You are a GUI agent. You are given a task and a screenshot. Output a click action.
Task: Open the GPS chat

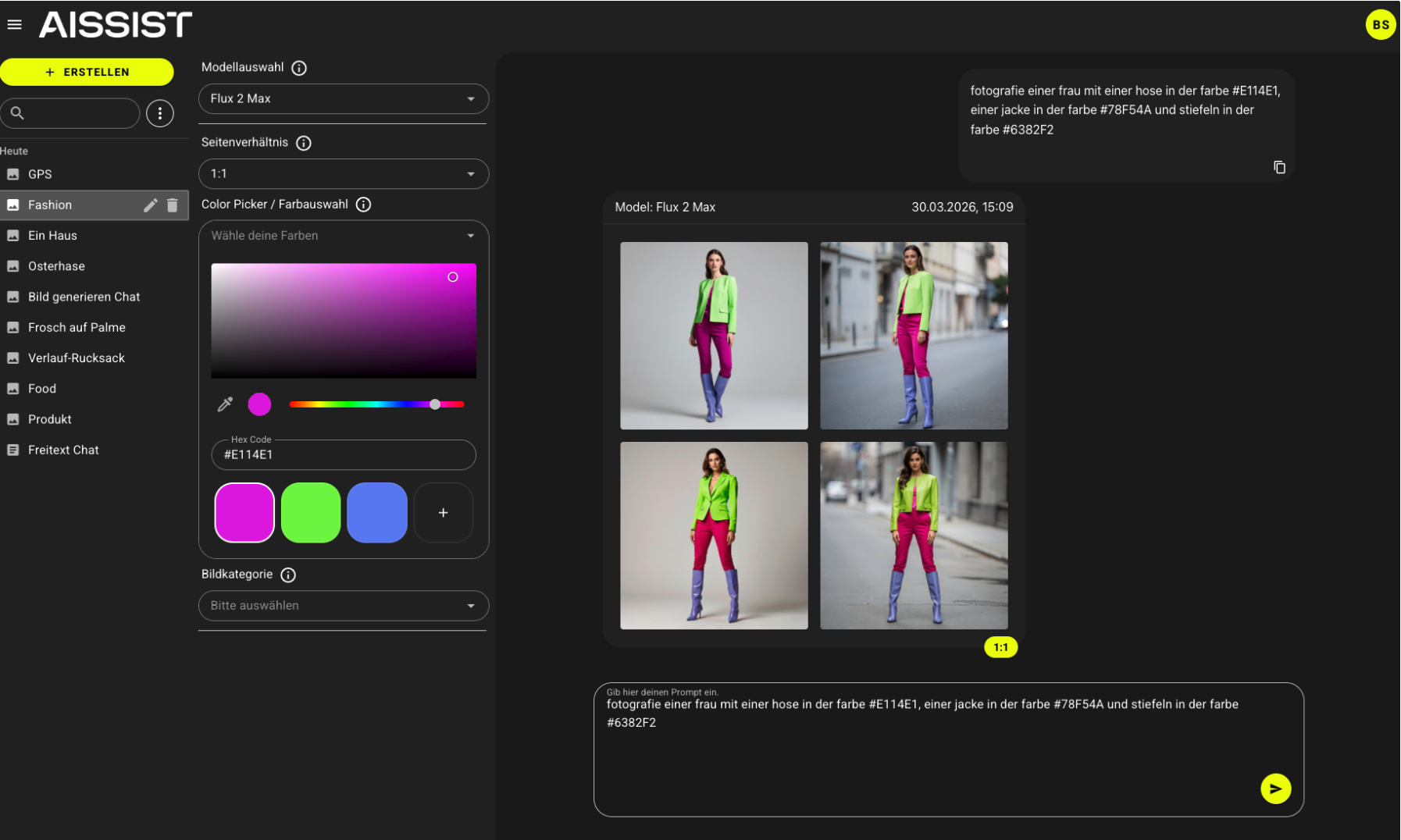[x=94, y=175]
